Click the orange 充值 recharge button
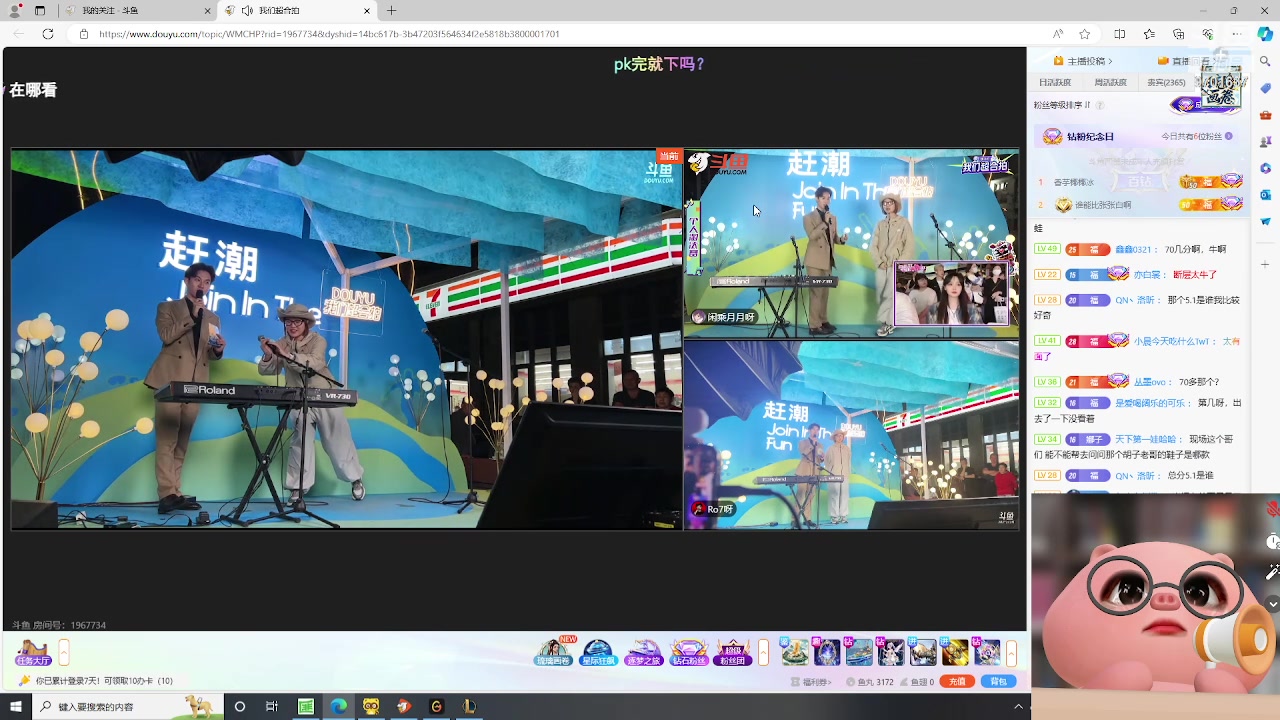 (x=957, y=681)
